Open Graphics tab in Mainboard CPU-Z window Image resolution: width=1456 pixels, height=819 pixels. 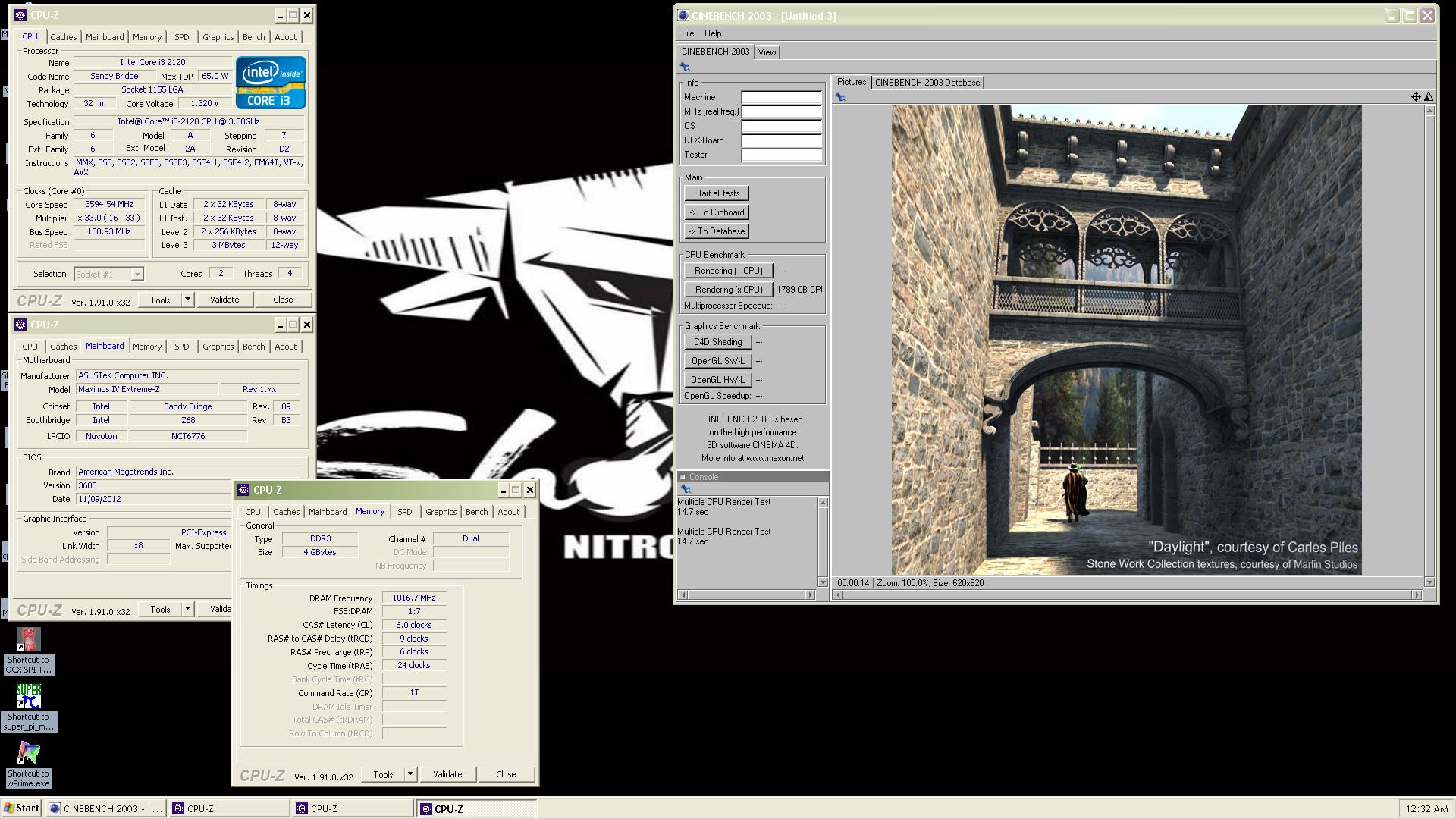pyautogui.click(x=218, y=347)
